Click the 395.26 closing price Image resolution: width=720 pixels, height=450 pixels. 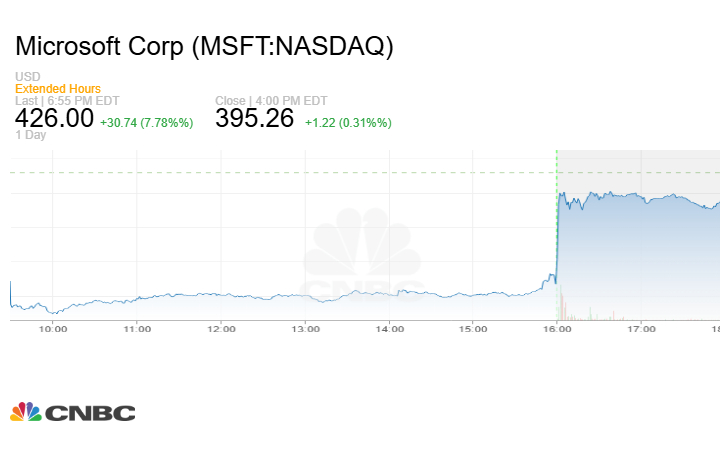tap(254, 118)
